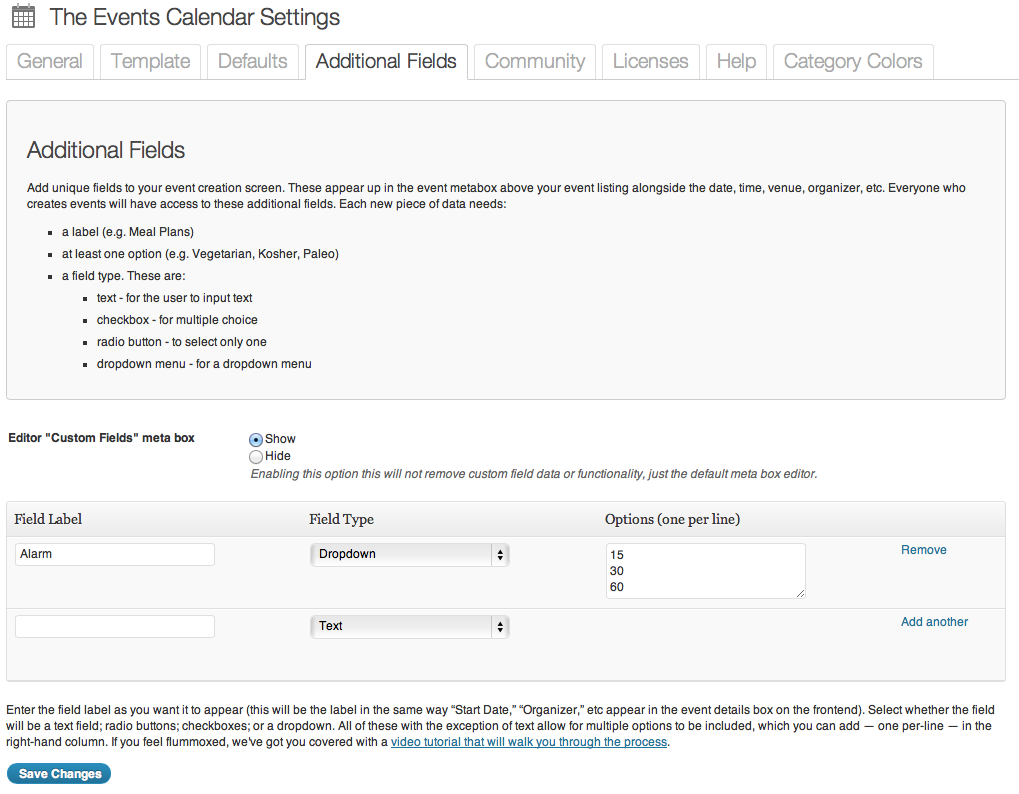This screenshot has width=1019, height=794.
Task: Select the Show radio button
Action: [x=256, y=440]
